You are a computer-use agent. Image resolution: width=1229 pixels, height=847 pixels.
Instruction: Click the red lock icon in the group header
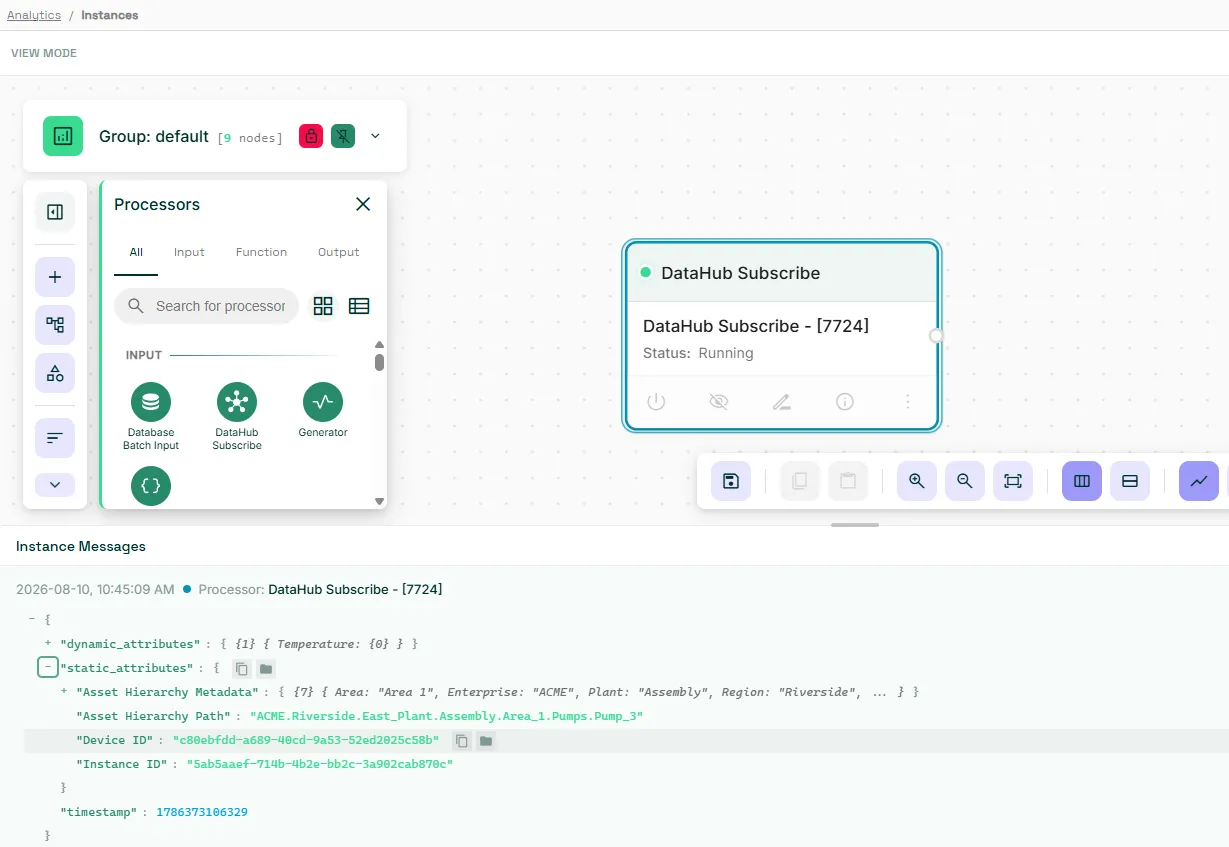click(x=311, y=136)
